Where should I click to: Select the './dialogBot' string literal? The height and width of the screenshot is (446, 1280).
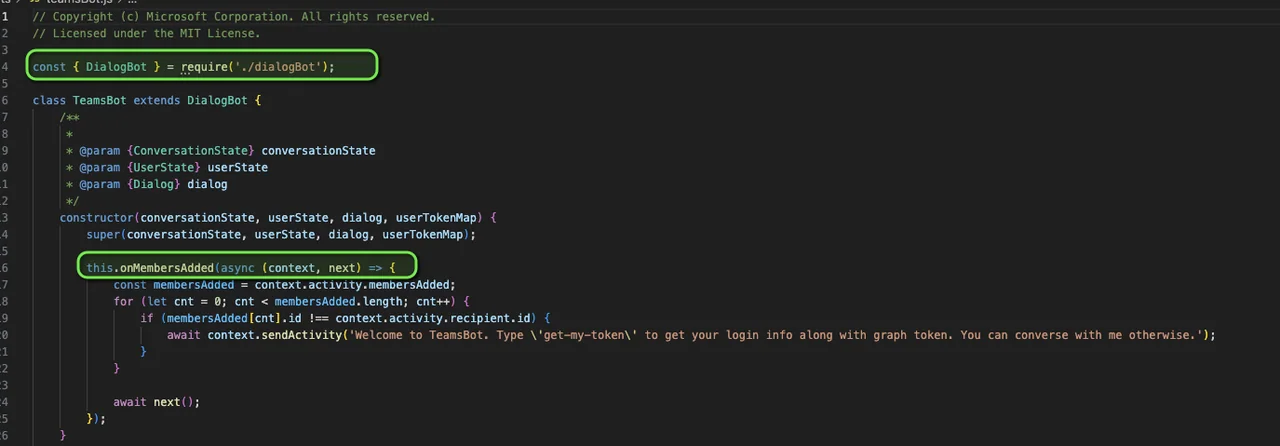[281, 67]
